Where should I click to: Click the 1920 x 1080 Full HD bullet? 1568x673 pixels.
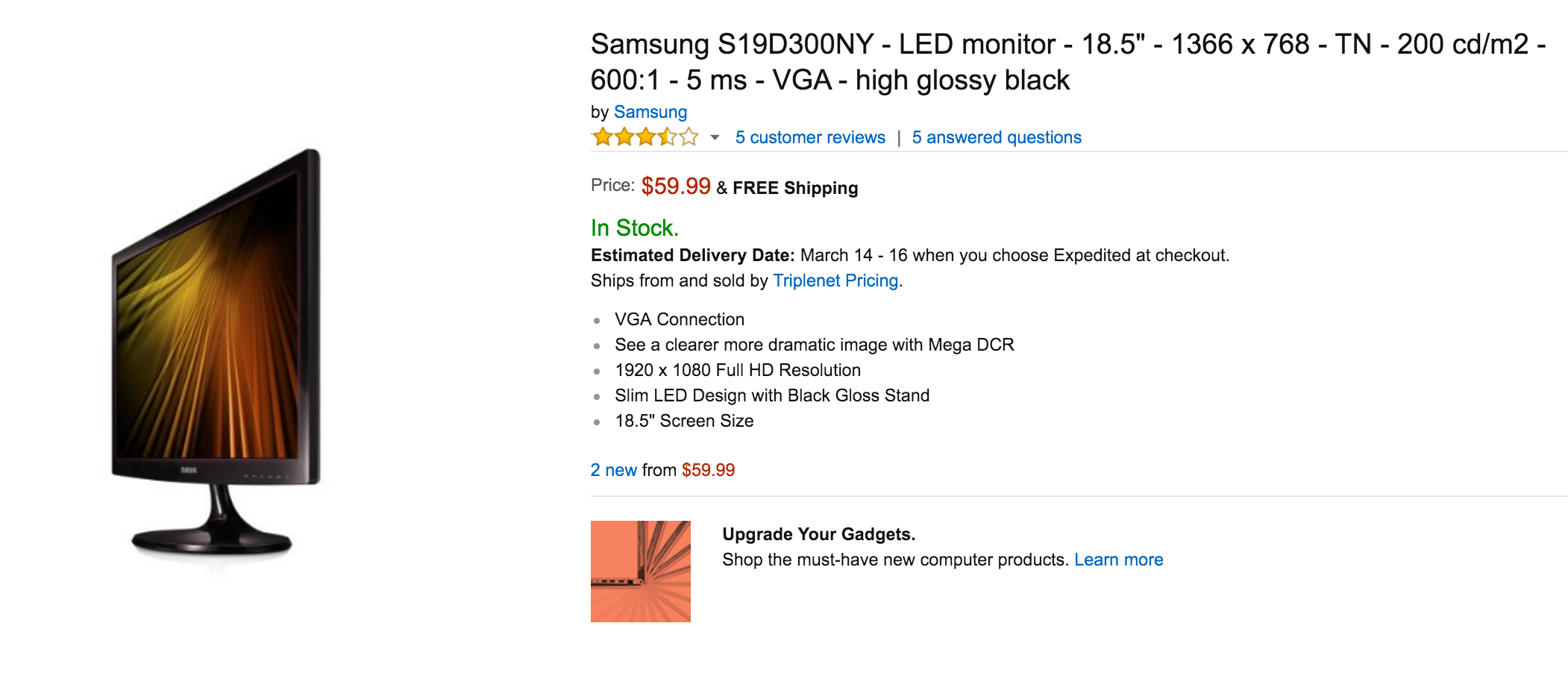(x=737, y=370)
